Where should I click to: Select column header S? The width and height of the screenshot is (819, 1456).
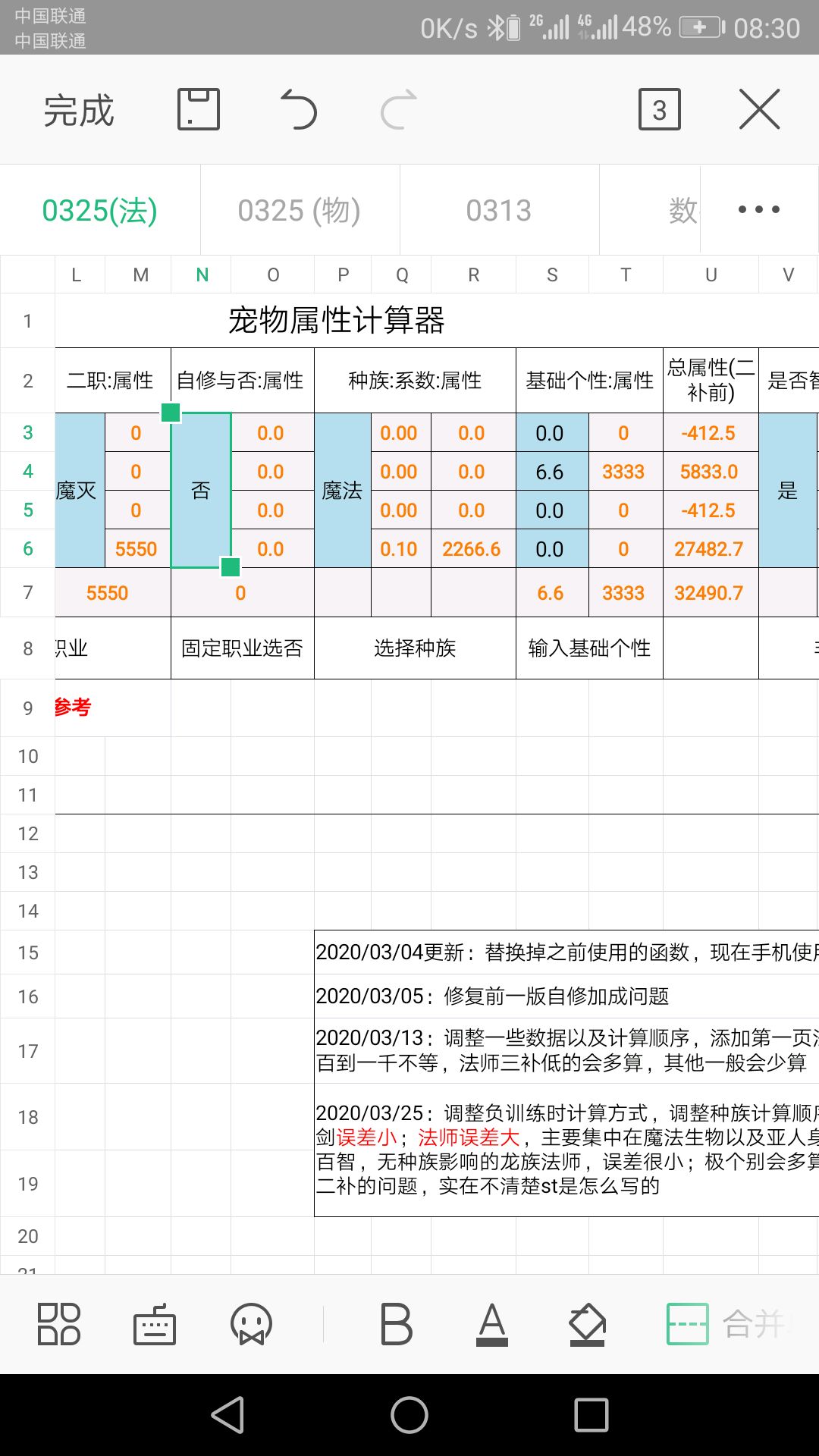point(552,275)
